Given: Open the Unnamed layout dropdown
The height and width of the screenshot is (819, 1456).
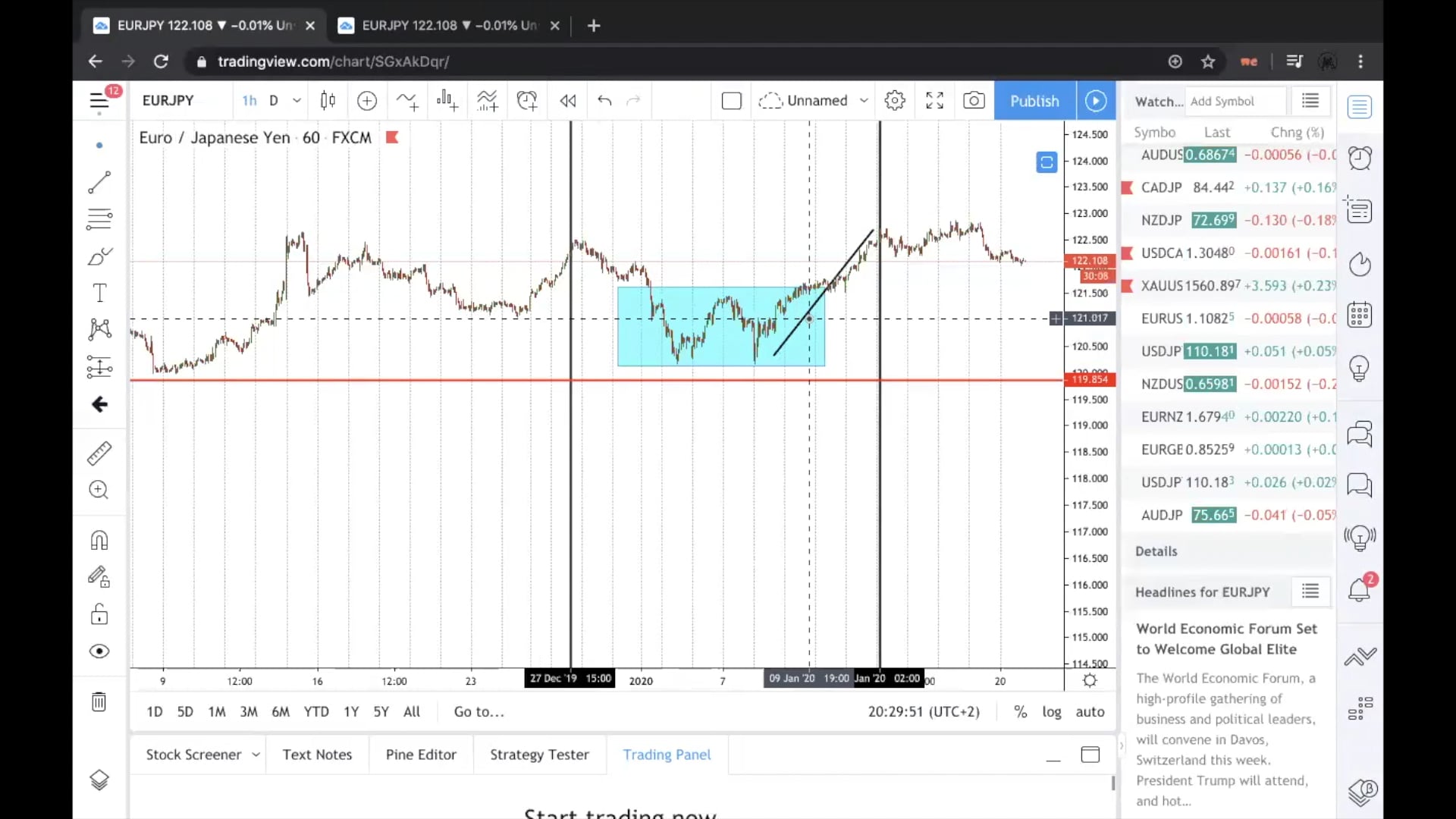Looking at the screenshot, I should [863, 101].
